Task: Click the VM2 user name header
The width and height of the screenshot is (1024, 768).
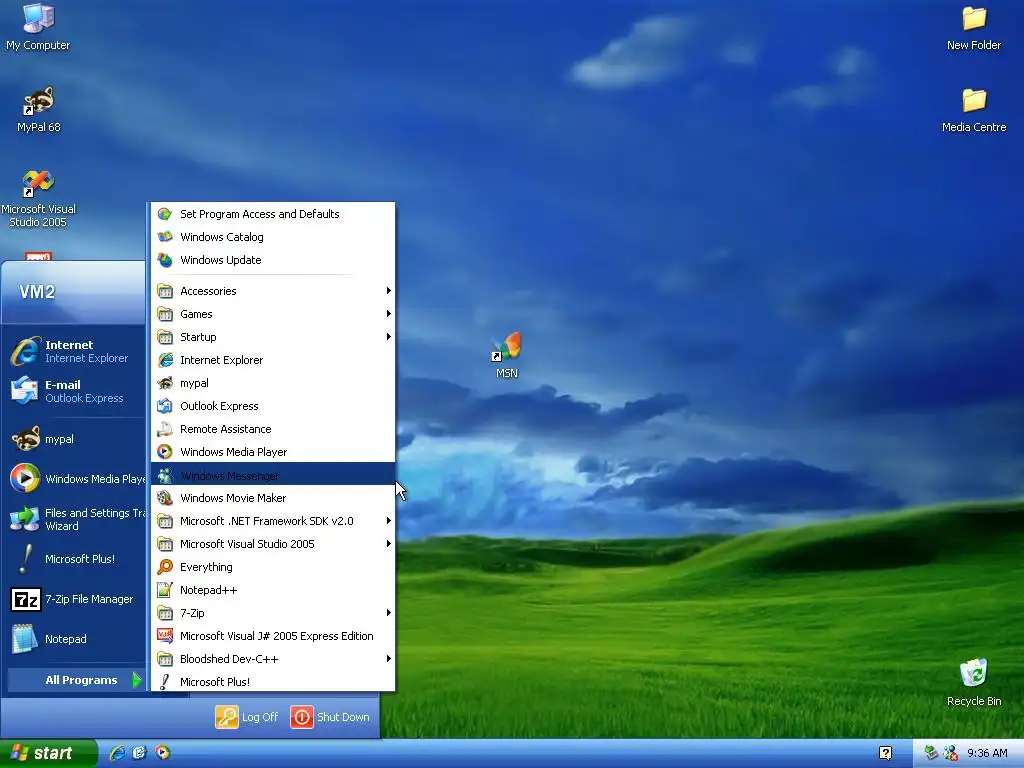Action: 37,292
